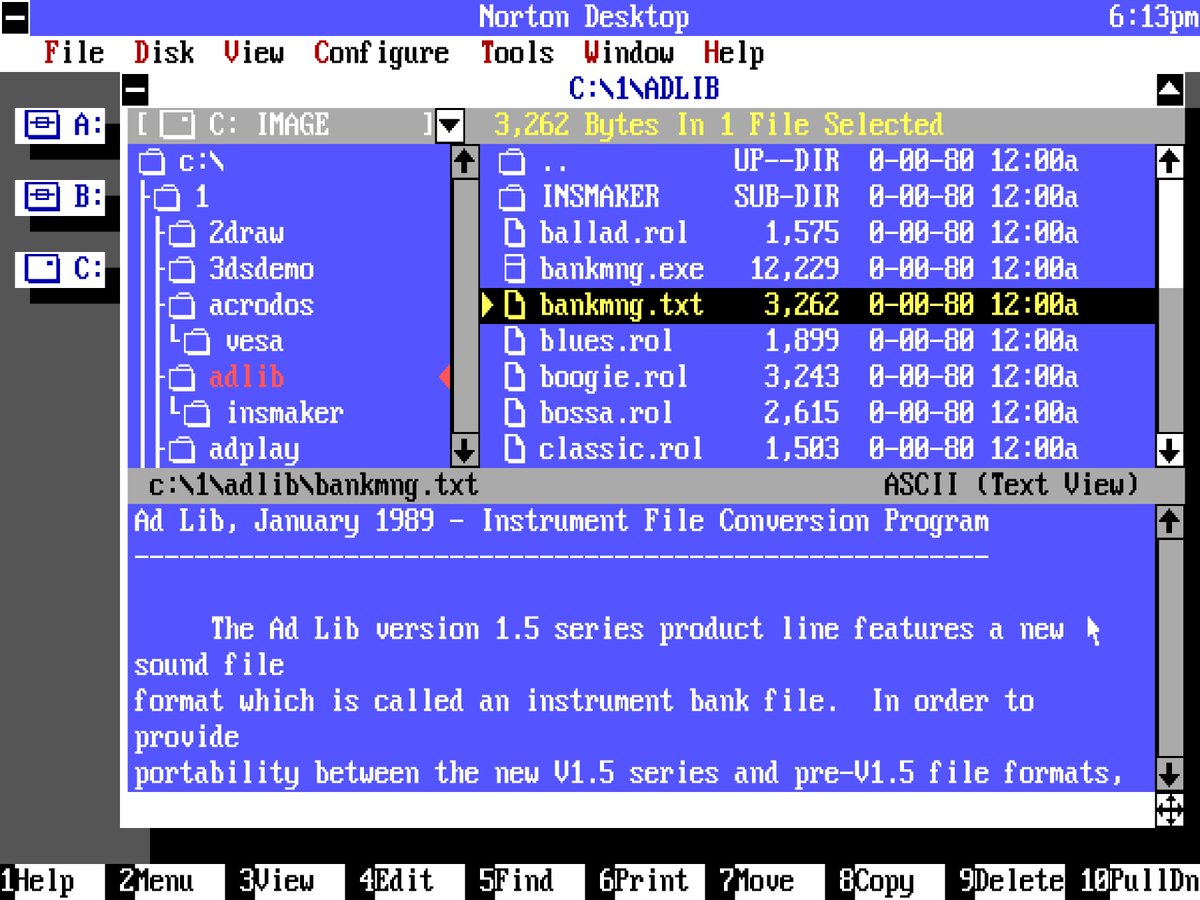Open the Help menu
Image resolution: width=1200 pixels, height=900 pixels.
(734, 53)
